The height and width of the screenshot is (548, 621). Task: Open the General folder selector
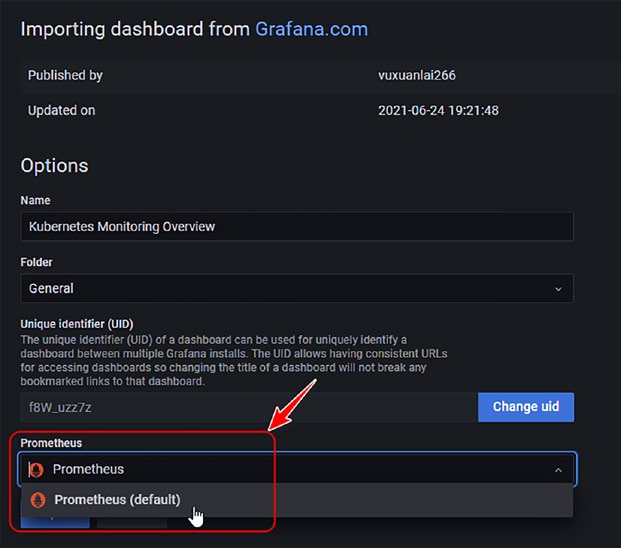(x=297, y=288)
